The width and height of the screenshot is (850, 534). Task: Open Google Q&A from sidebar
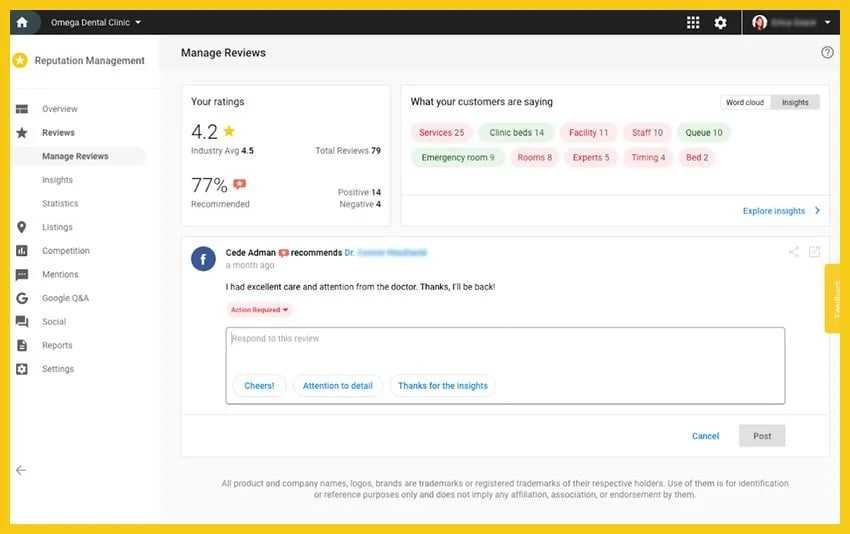pyautogui.click(x=65, y=298)
